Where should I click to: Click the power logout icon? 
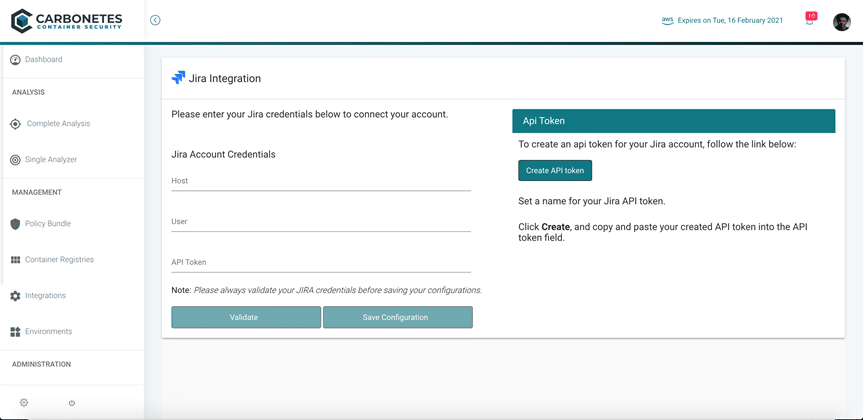pyautogui.click(x=72, y=403)
